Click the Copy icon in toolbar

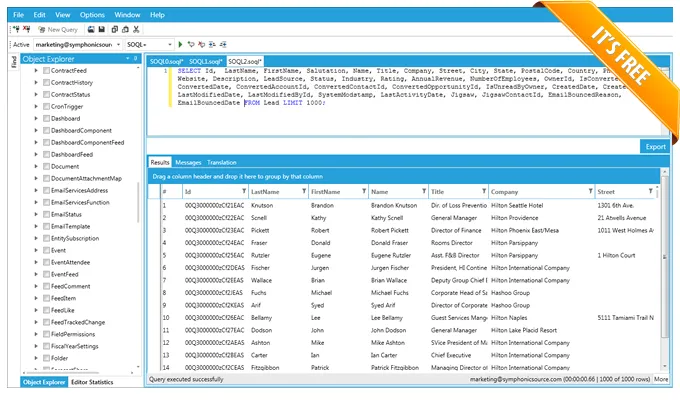point(115,30)
